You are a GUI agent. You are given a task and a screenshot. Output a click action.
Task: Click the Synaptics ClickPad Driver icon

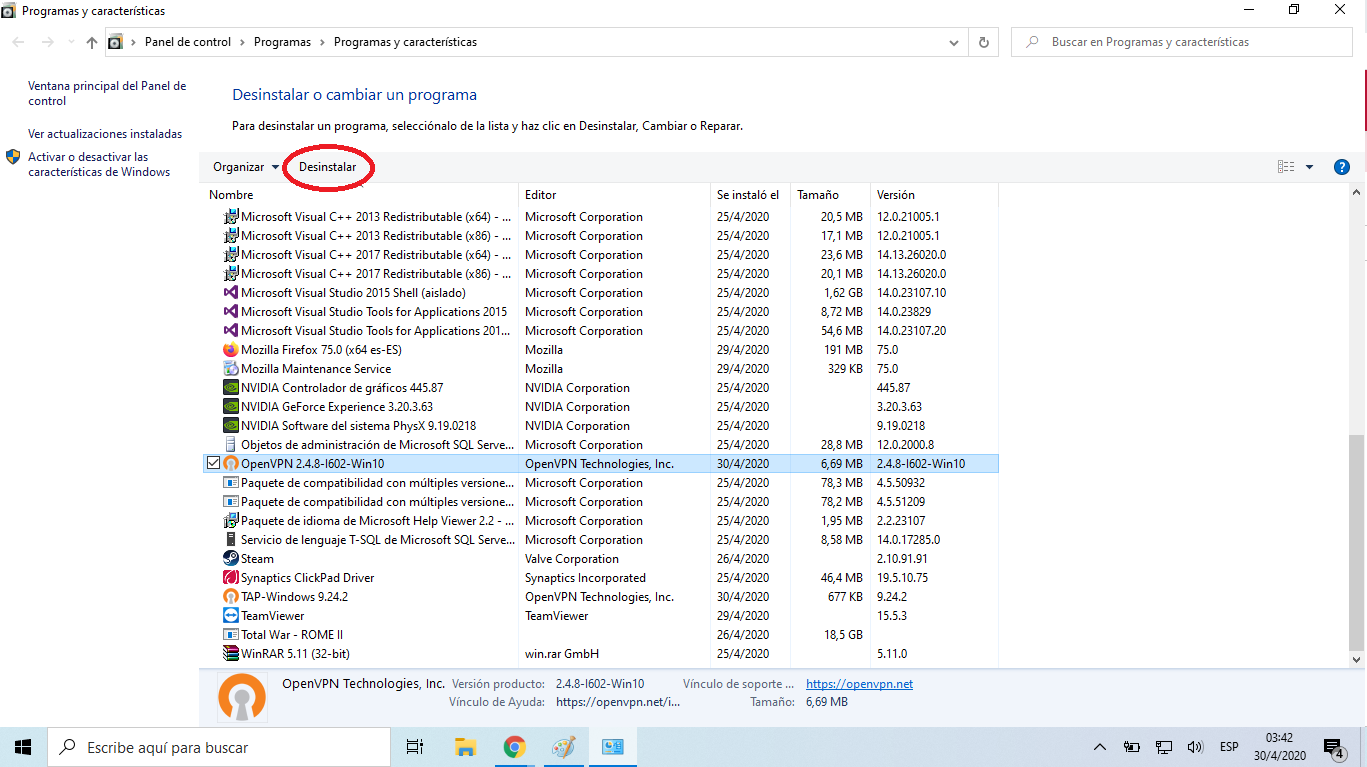(231, 578)
